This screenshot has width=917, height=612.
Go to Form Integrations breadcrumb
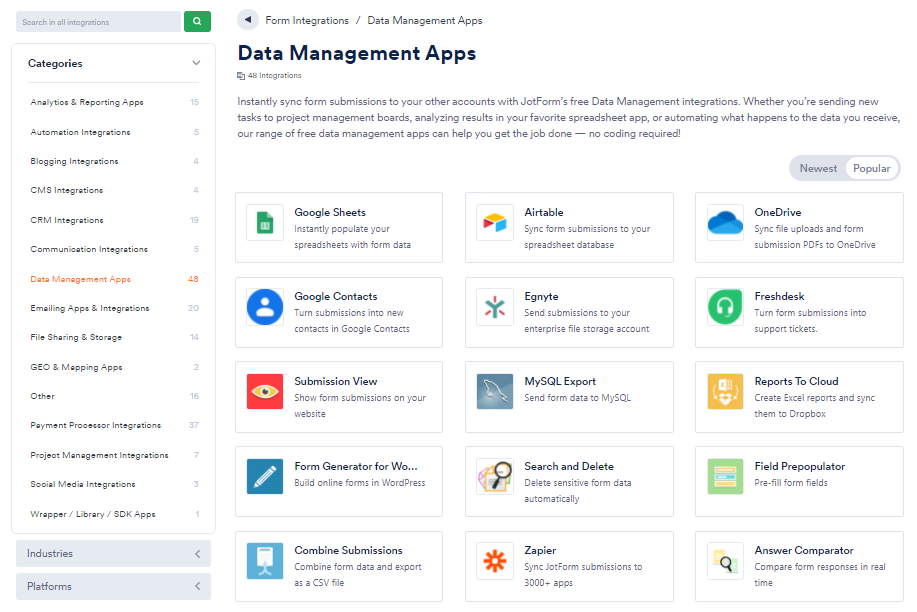(x=307, y=20)
